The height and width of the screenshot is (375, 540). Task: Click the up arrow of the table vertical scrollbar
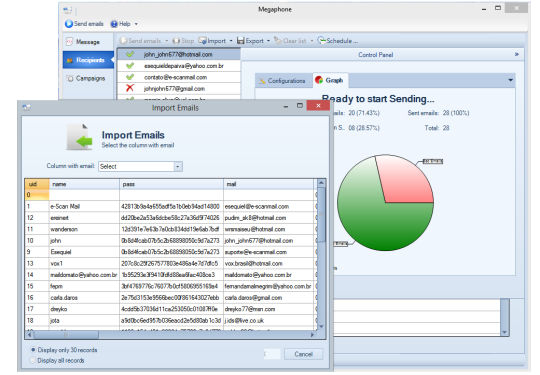click(x=321, y=183)
